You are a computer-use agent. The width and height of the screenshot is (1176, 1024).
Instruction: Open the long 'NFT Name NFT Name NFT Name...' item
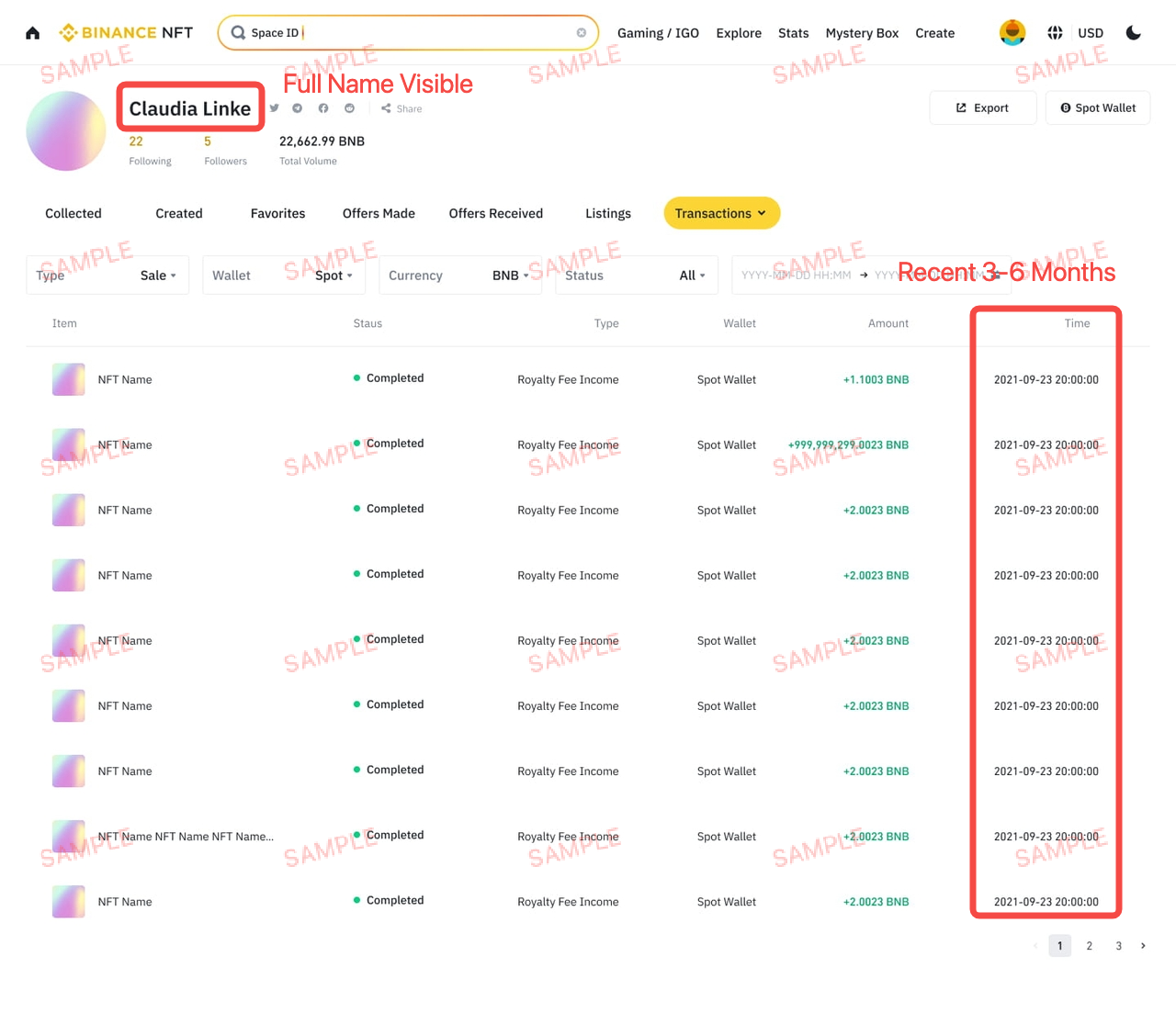click(186, 837)
